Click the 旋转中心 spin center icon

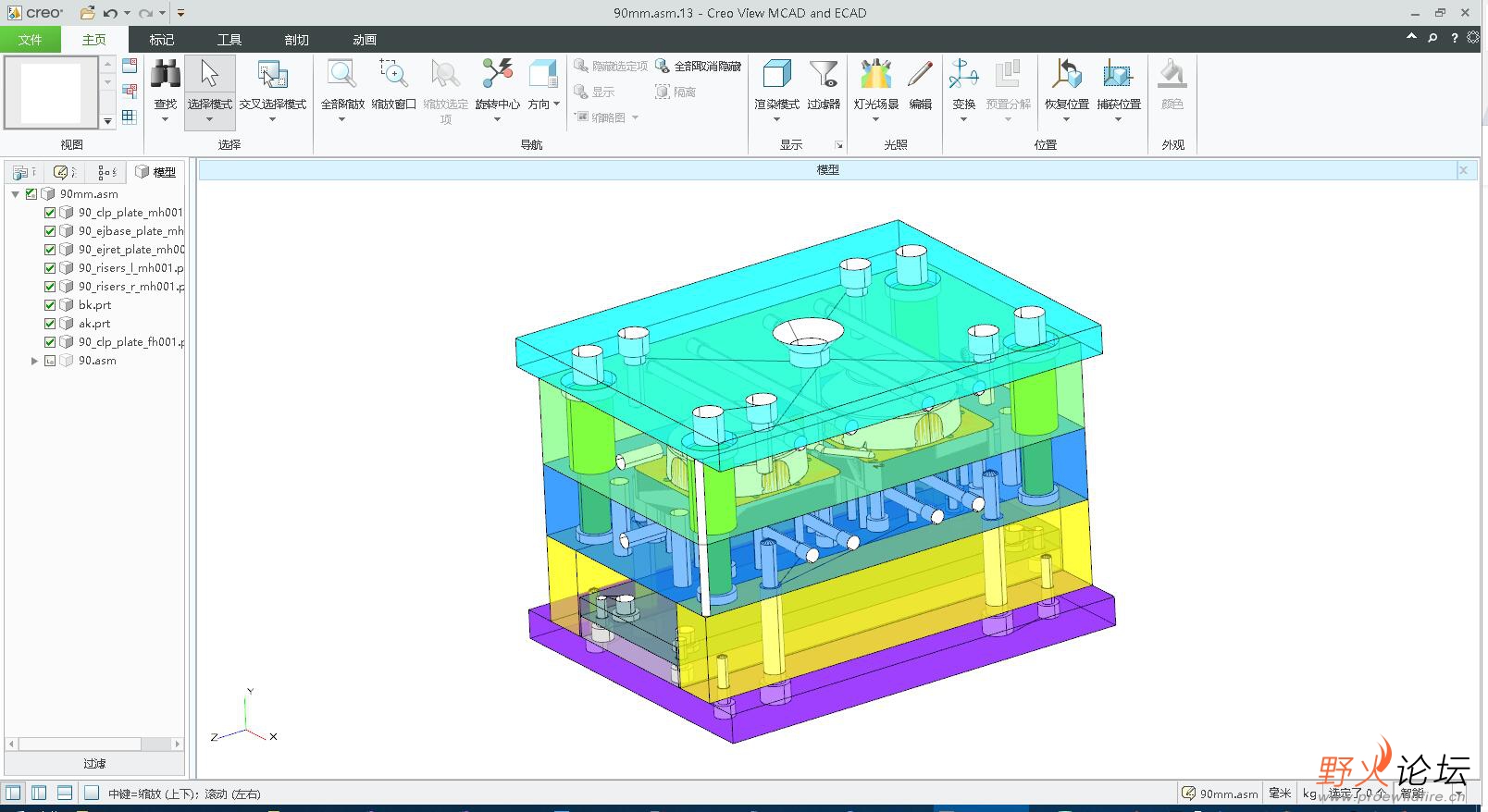(497, 75)
